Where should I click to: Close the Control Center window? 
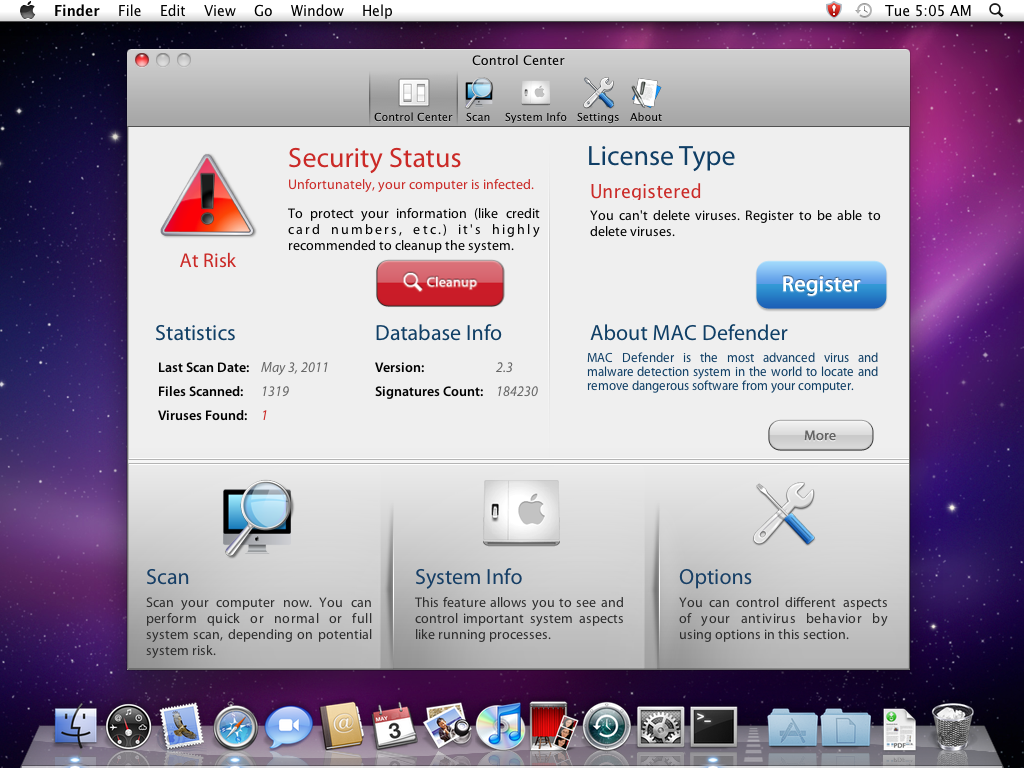(x=142, y=60)
